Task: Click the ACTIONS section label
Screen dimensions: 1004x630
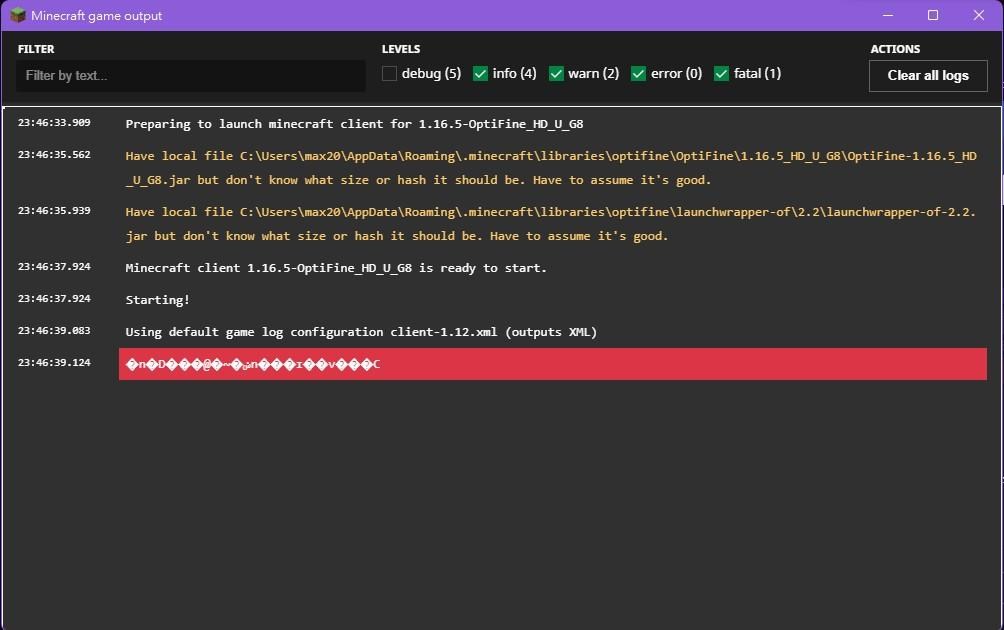Action: coord(895,49)
